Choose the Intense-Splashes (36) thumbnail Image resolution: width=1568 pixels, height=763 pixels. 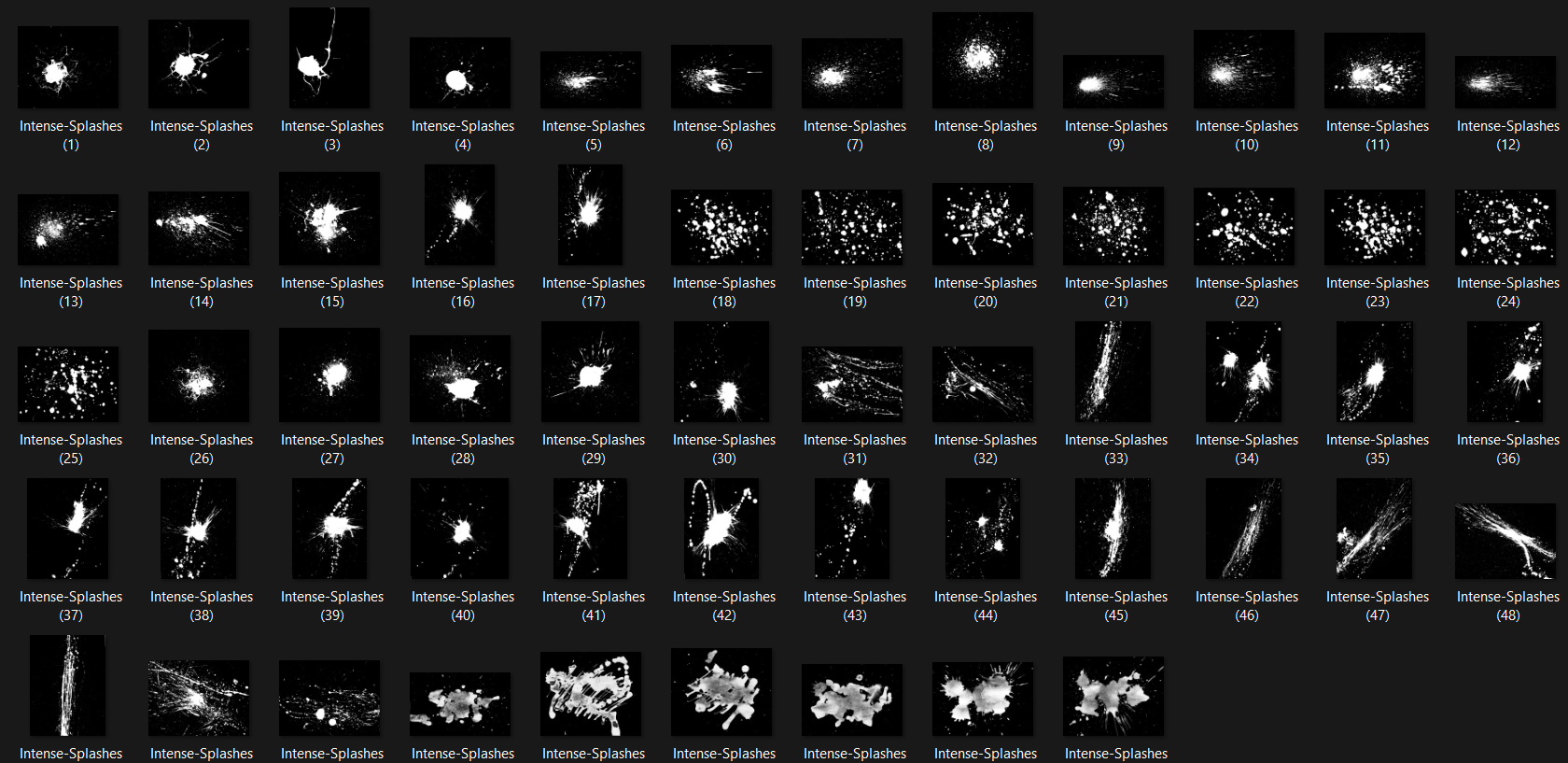point(1505,372)
